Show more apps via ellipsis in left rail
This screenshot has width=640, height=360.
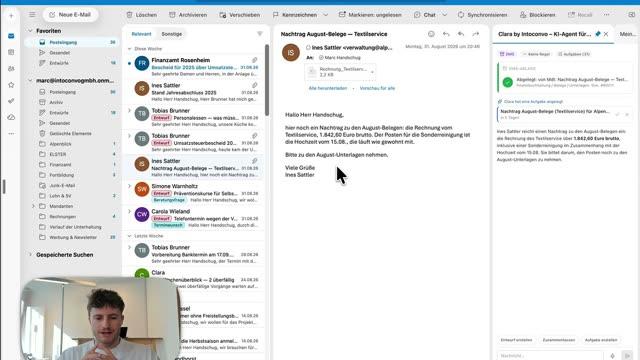(x=11, y=133)
